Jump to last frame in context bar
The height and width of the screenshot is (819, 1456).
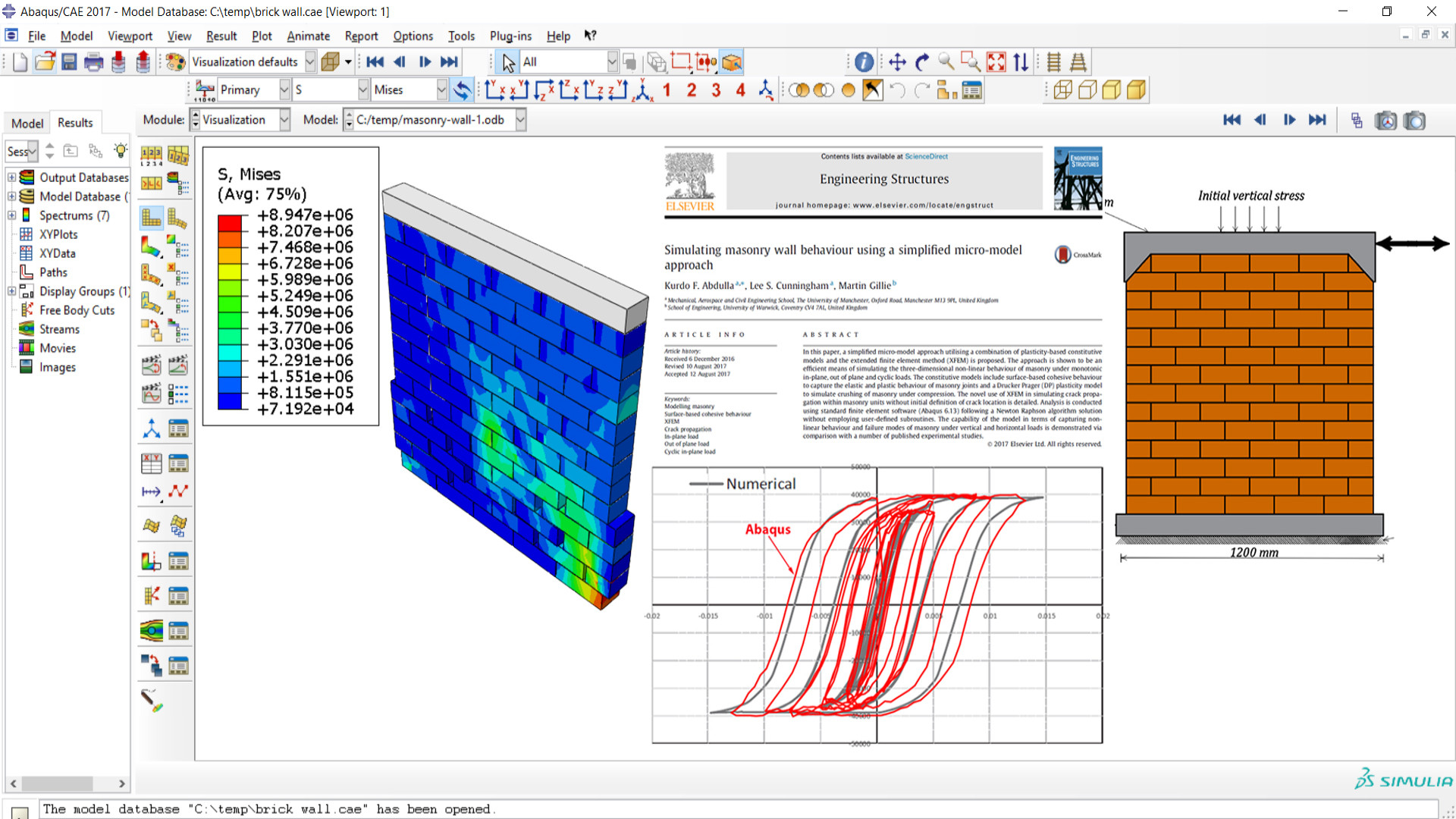pos(1318,120)
